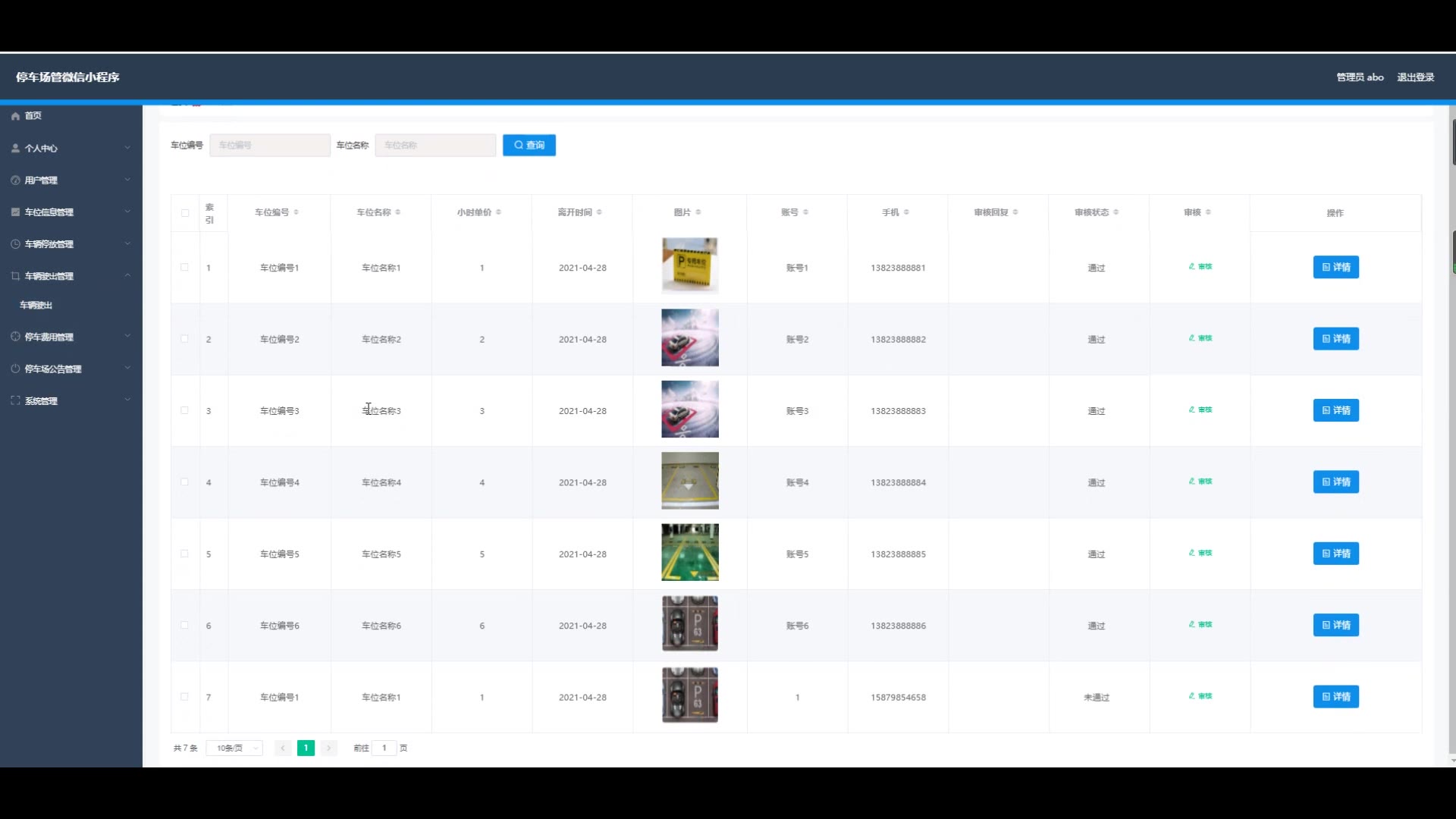Click the clock icon beside 车辆停放管理
Screen dimensions: 1456x819
[15, 244]
